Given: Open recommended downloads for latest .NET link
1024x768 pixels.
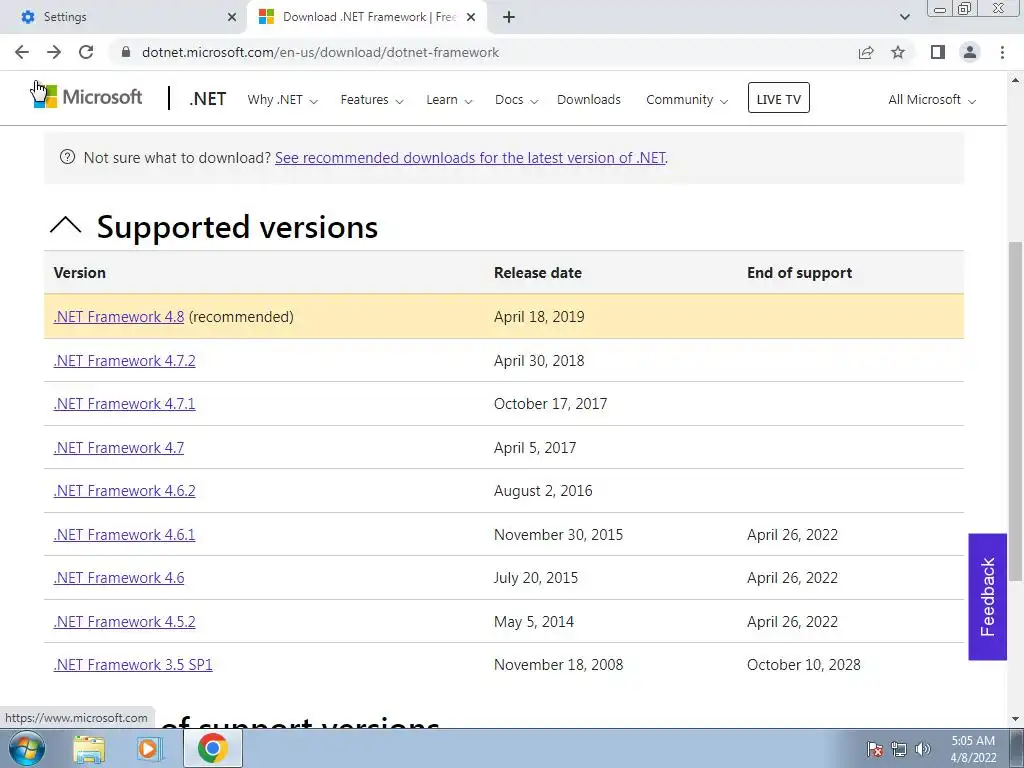Looking at the screenshot, I should pos(470,158).
